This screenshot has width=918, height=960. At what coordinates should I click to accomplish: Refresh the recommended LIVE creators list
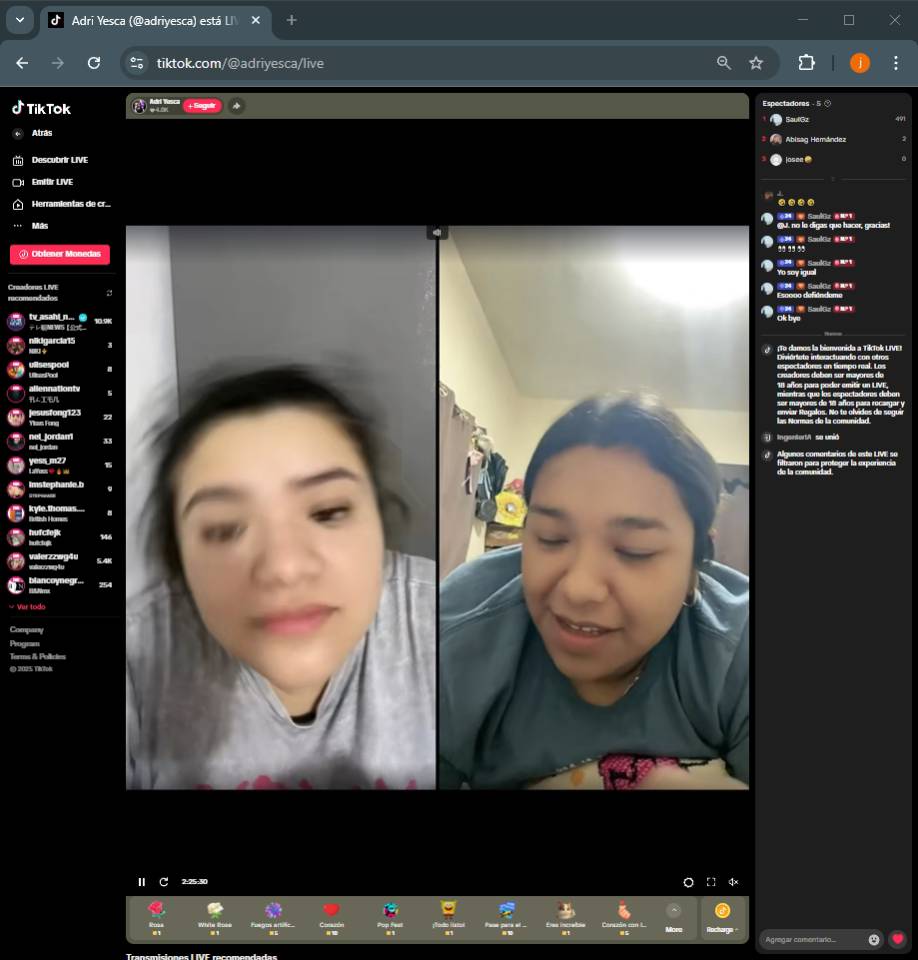point(109,293)
